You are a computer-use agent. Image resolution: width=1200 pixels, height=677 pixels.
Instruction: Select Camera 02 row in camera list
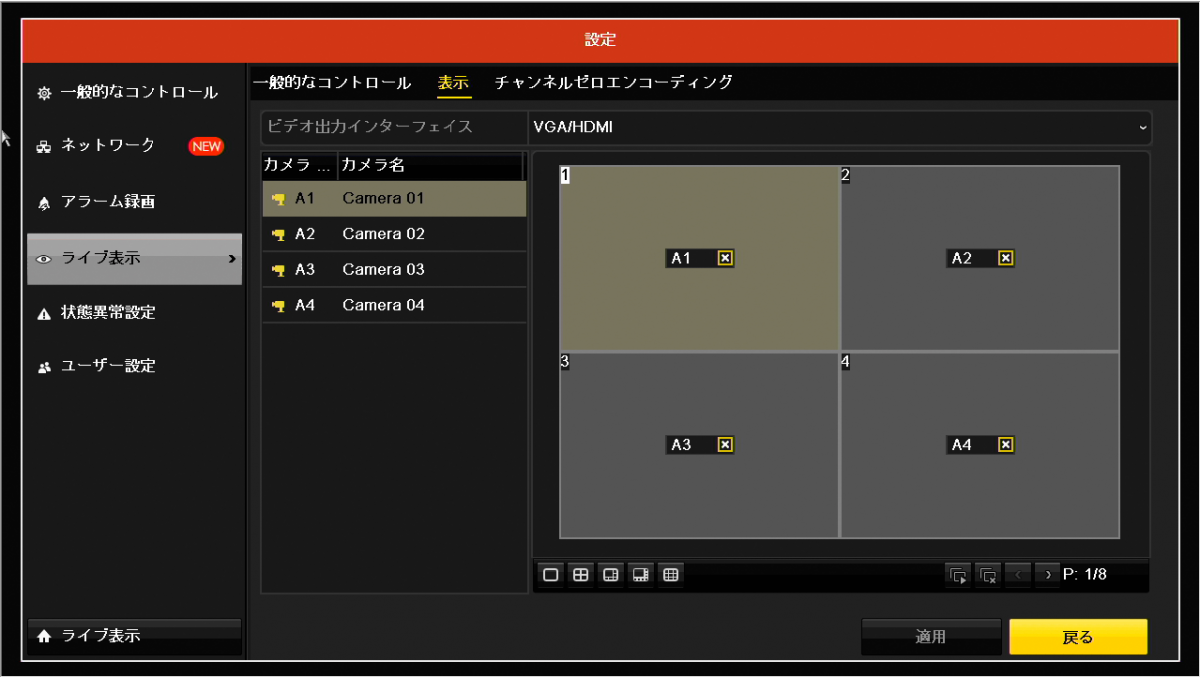(394, 235)
